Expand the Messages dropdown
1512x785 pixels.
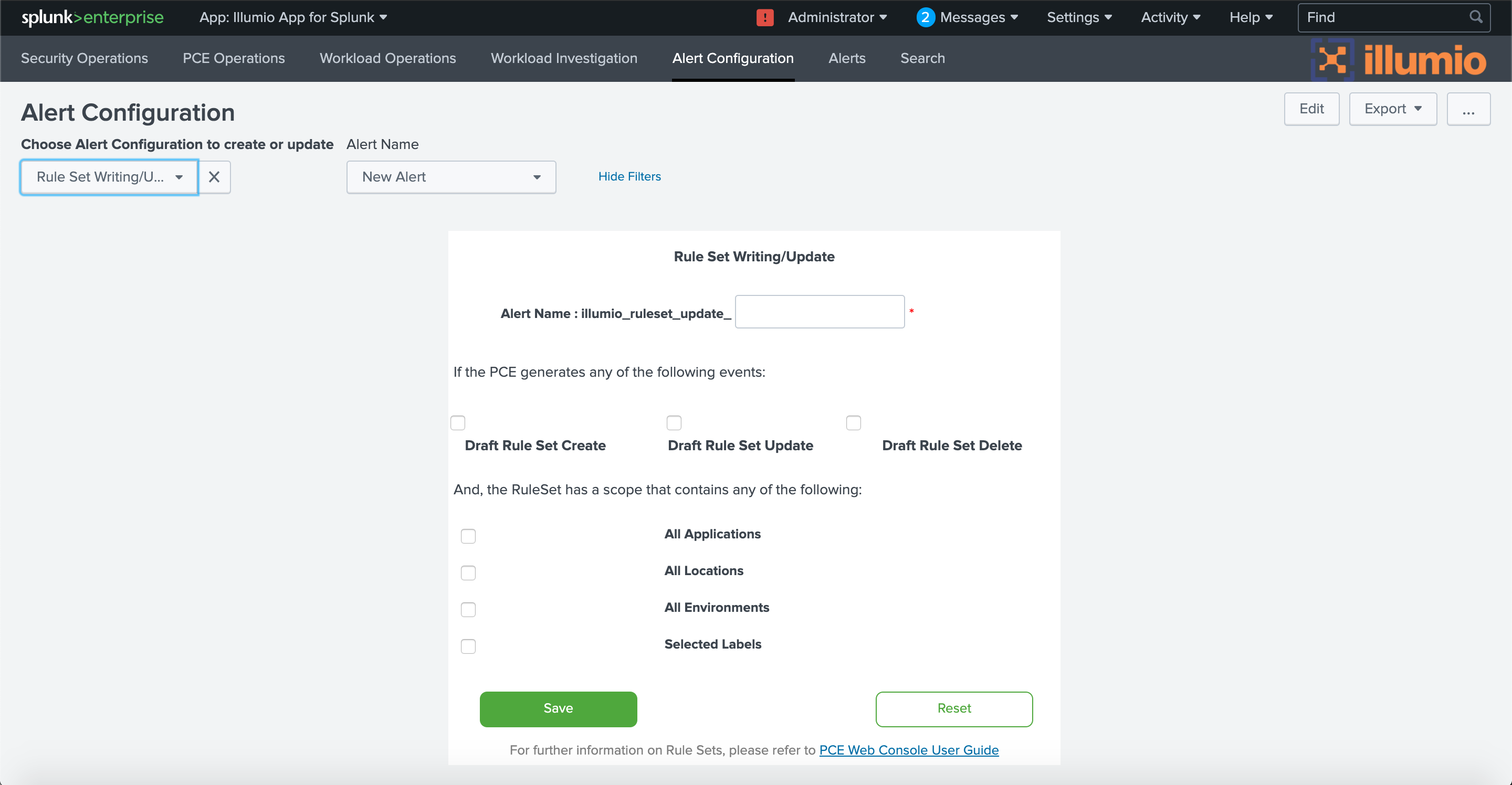pyautogui.click(x=979, y=18)
